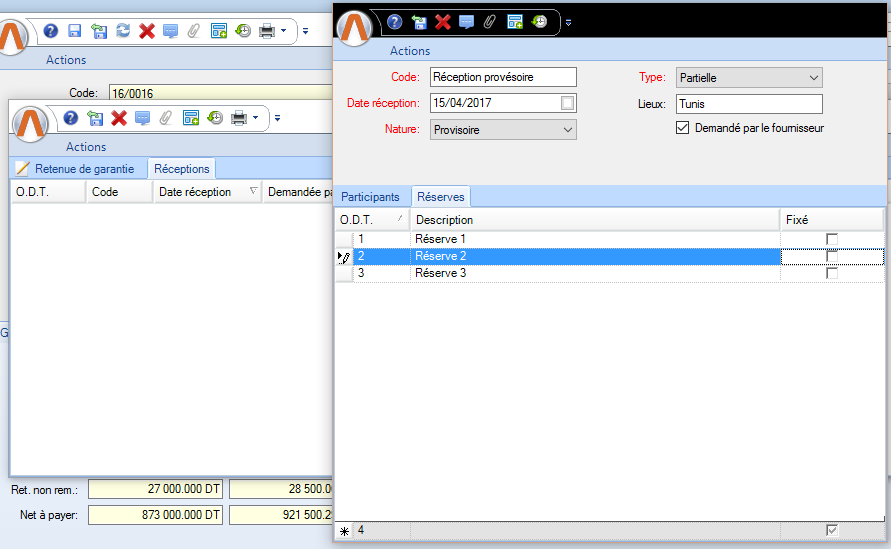Tick the Fixé checkbox for Réserve 3
The image size is (891, 549).
tap(831, 273)
